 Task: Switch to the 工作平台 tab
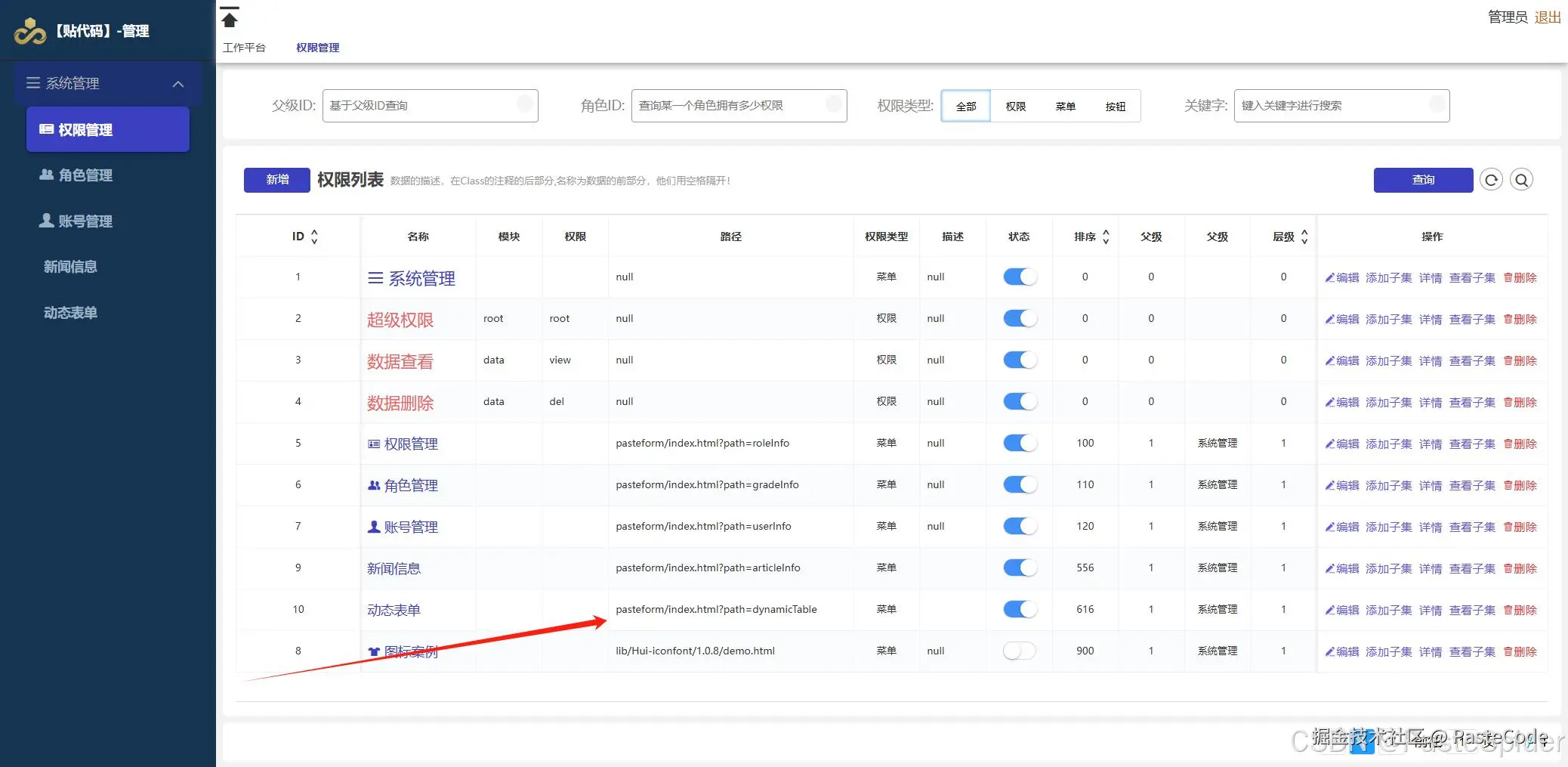tap(244, 48)
